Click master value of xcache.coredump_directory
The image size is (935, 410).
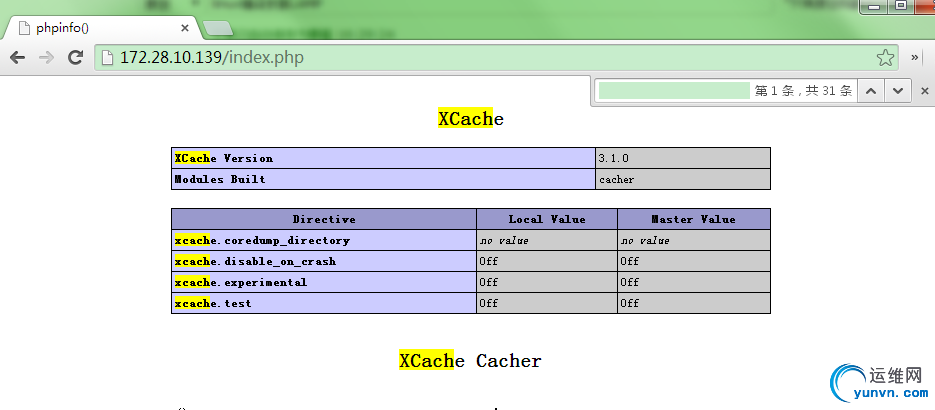(645, 241)
